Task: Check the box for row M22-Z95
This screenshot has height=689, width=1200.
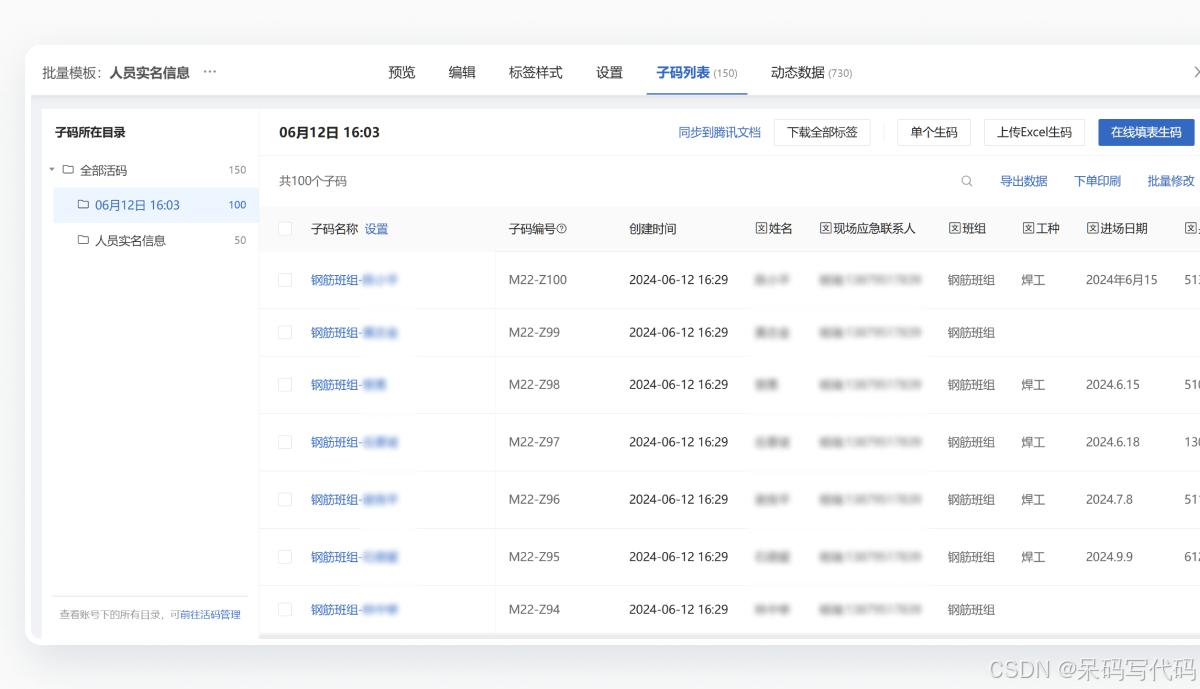Action: (285, 557)
